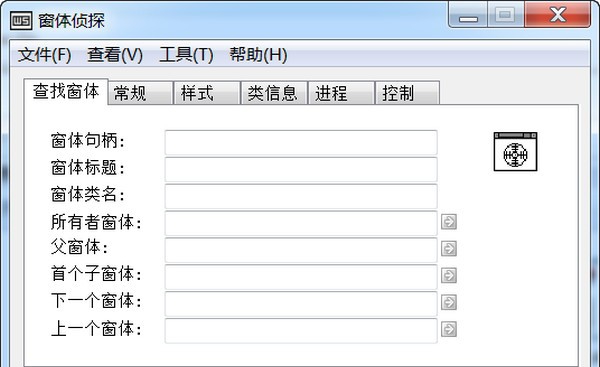The height and width of the screenshot is (367, 600).
Task: Open the 文件(F) menu
Action: click(44, 54)
